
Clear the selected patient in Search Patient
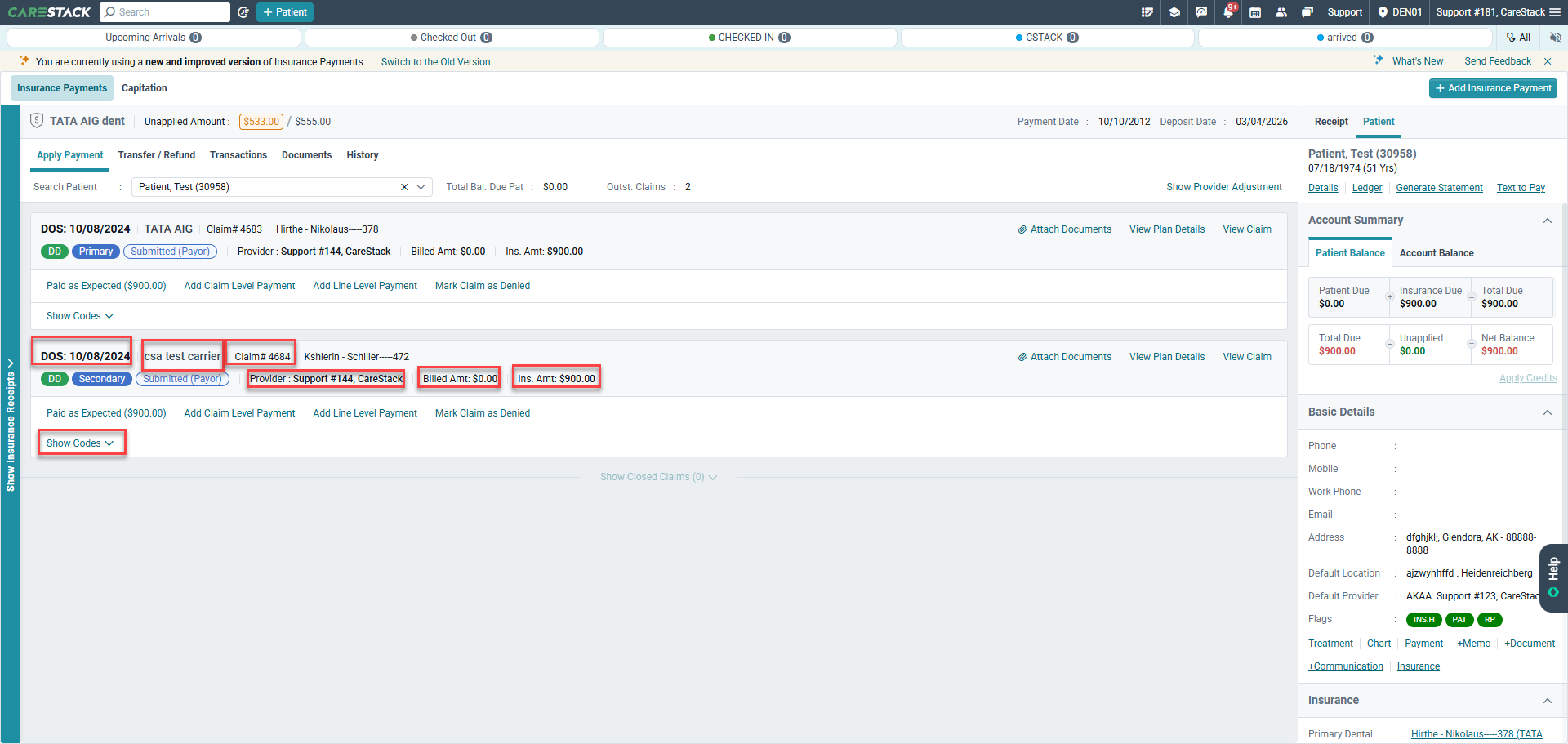(404, 187)
